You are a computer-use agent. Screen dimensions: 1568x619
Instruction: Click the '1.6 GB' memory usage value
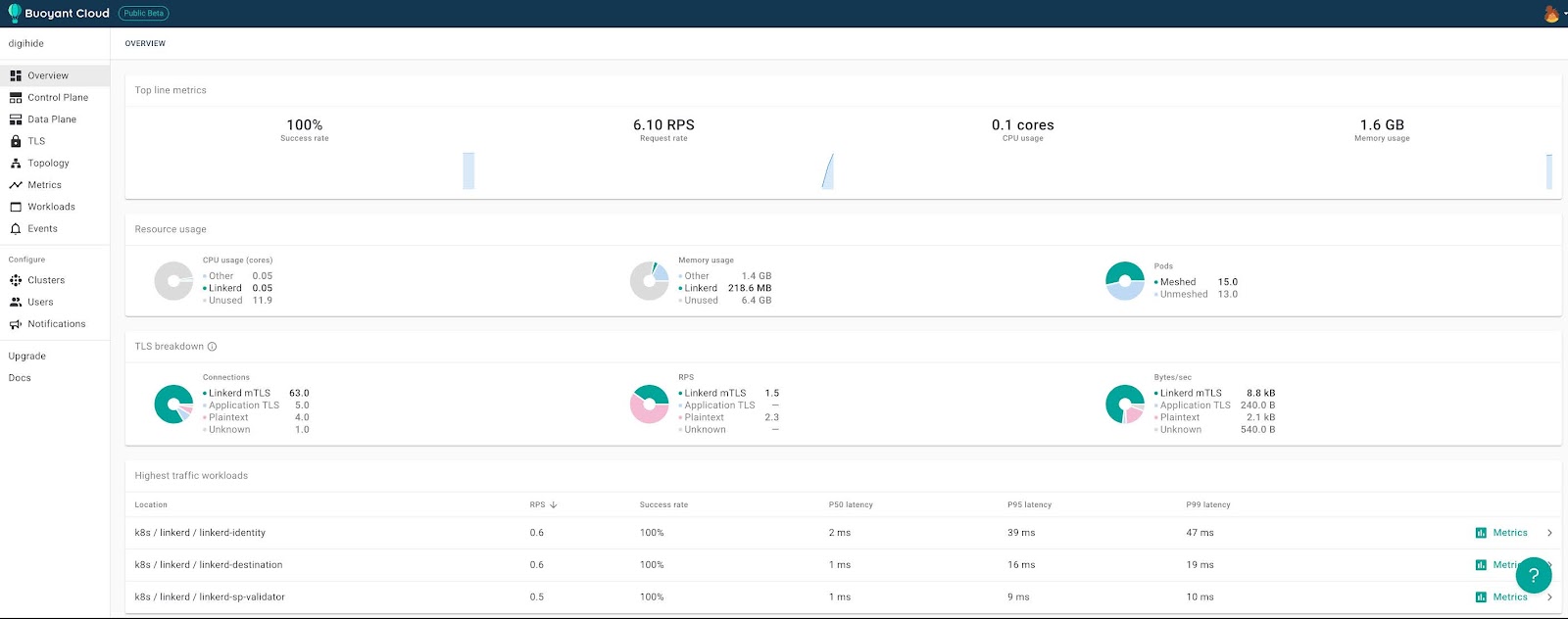1382,125
